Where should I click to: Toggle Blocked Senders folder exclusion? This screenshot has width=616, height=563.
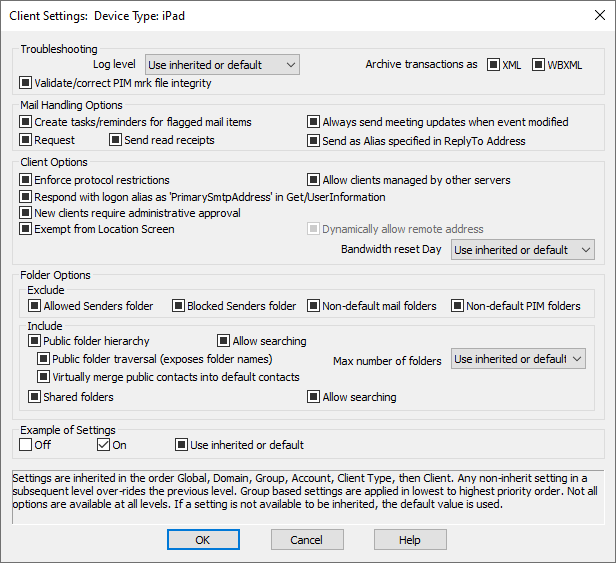click(178, 306)
